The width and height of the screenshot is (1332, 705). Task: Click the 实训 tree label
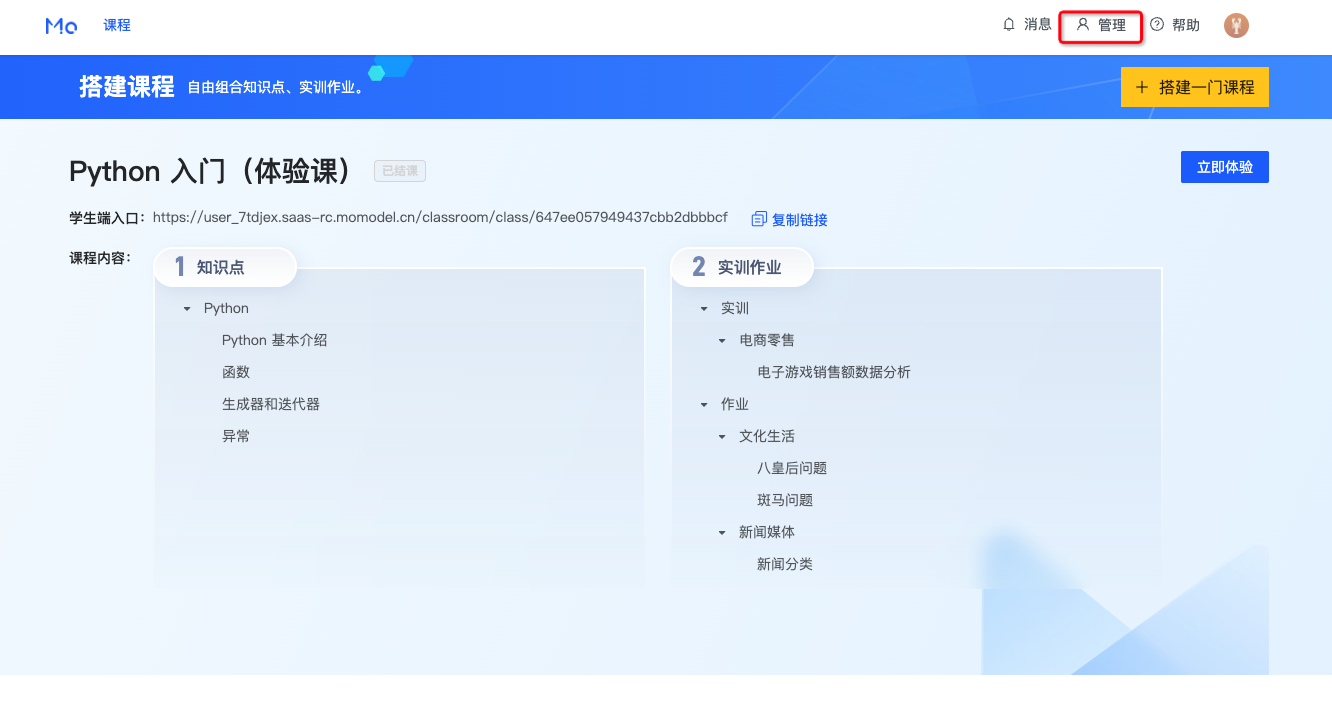click(x=735, y=308)
